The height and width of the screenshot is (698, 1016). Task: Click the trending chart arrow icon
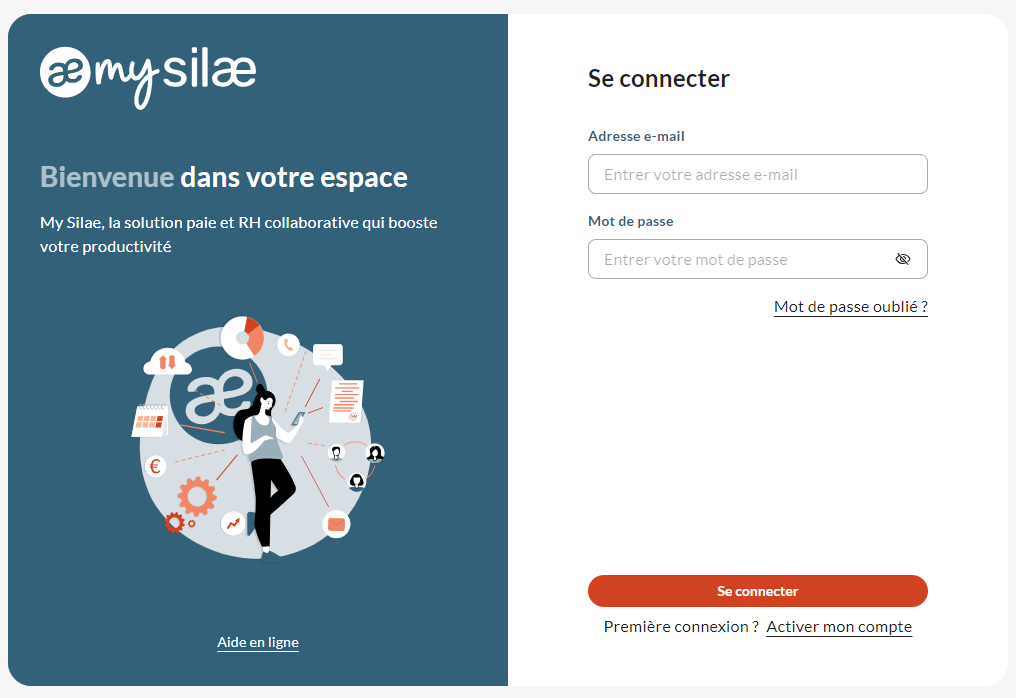coord(233,523)
